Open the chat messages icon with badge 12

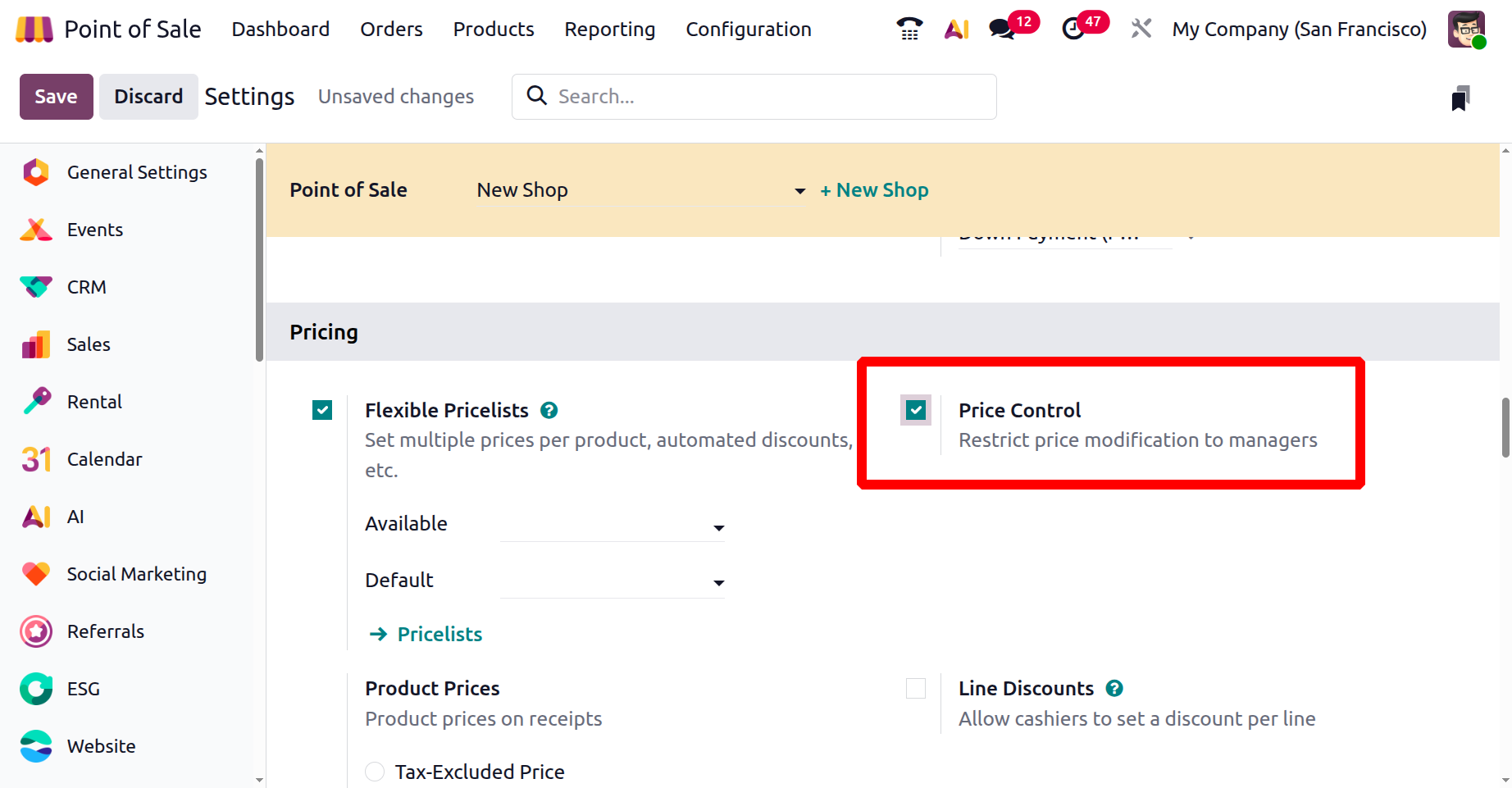click(x=1002, y=29)
